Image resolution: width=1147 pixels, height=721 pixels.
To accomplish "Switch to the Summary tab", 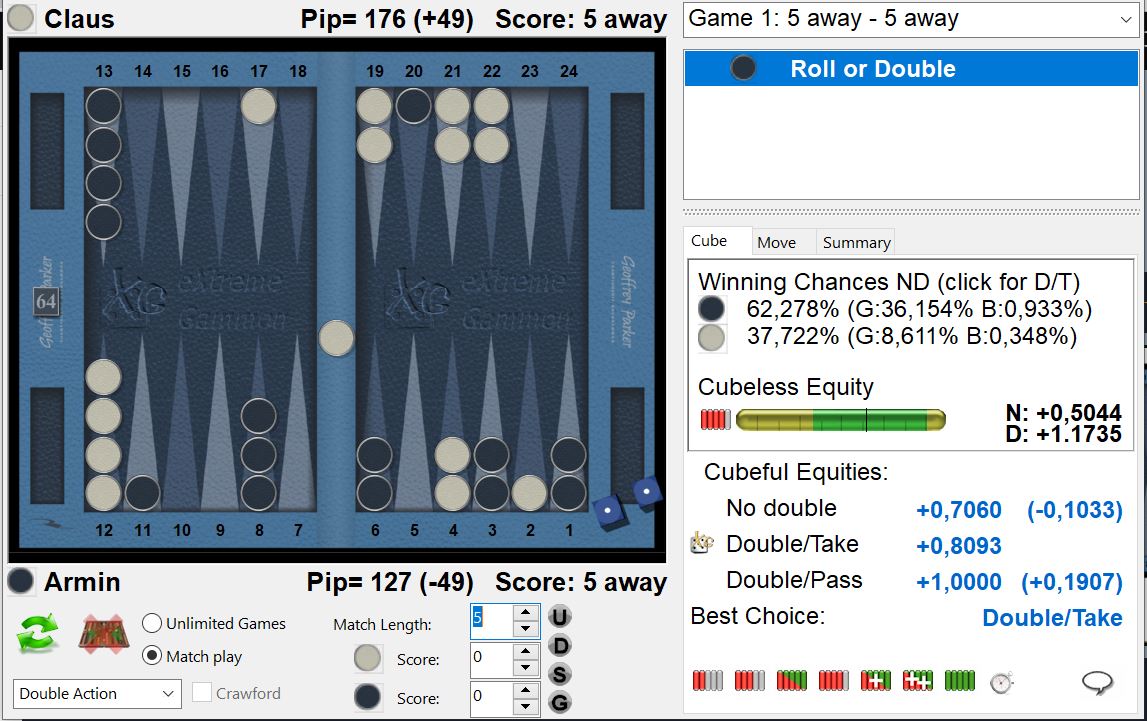I will (856, 242).
